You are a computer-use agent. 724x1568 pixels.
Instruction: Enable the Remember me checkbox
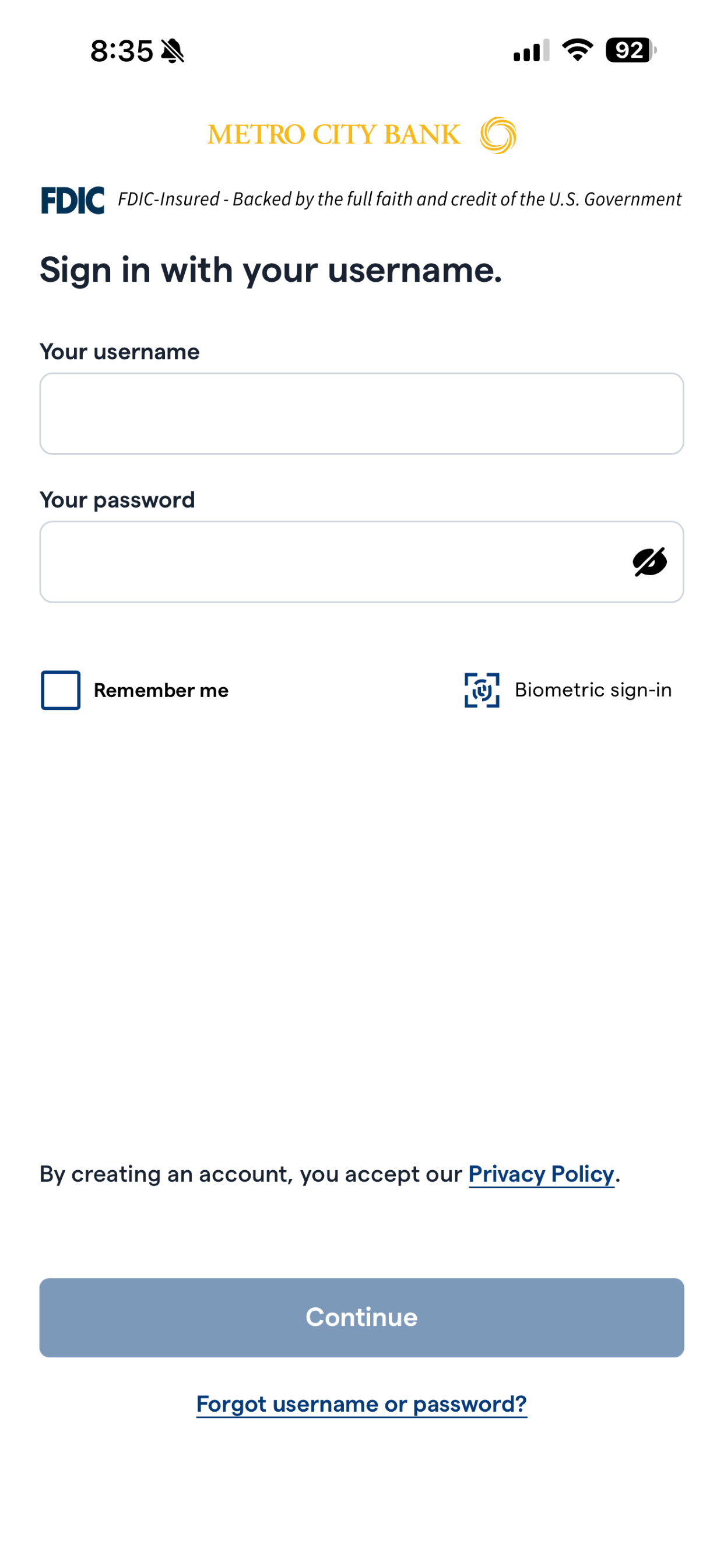coord(59,690)
